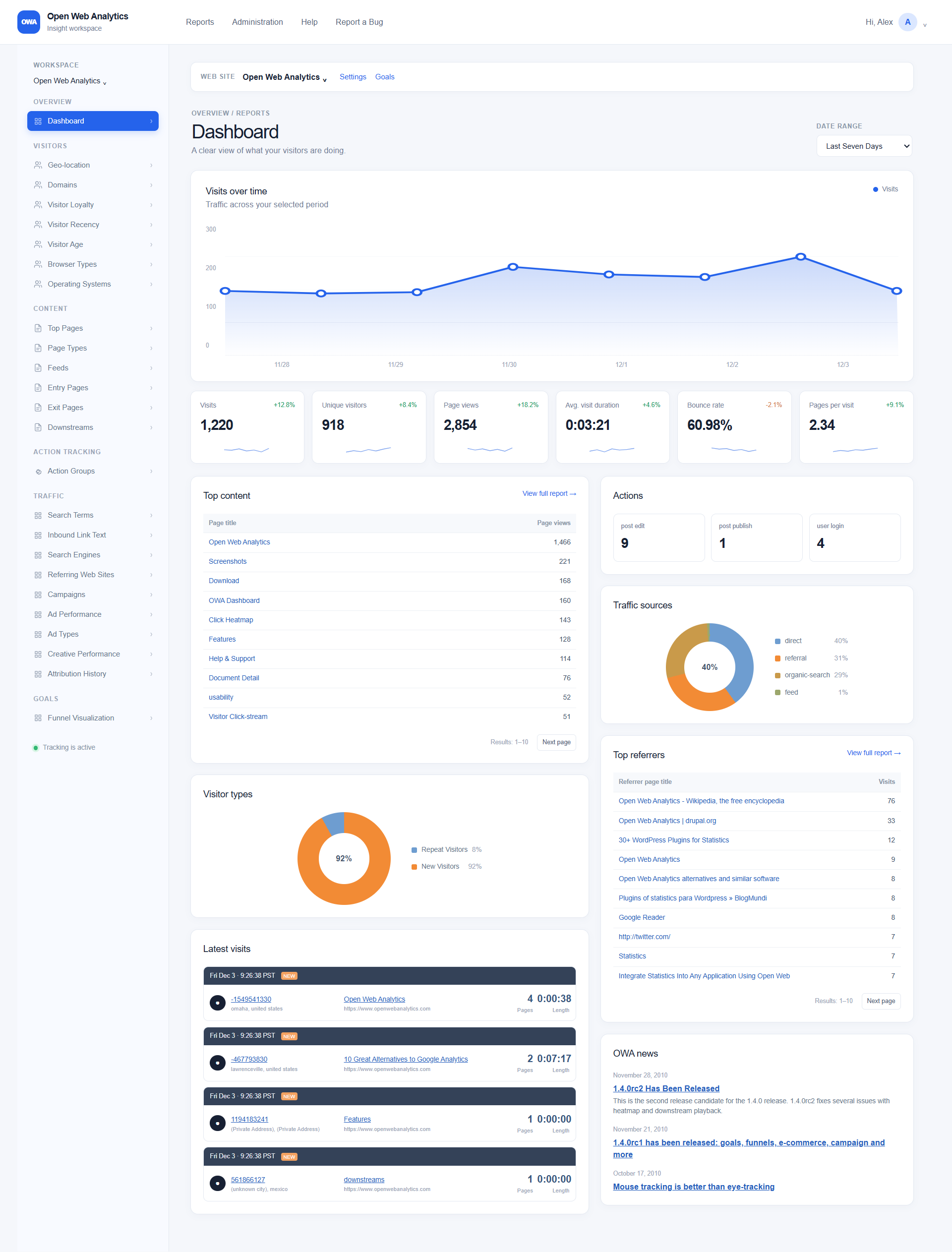952x1252 pixels.
Task: Click Next page under Top referrers
Action: coord(881,1002)
